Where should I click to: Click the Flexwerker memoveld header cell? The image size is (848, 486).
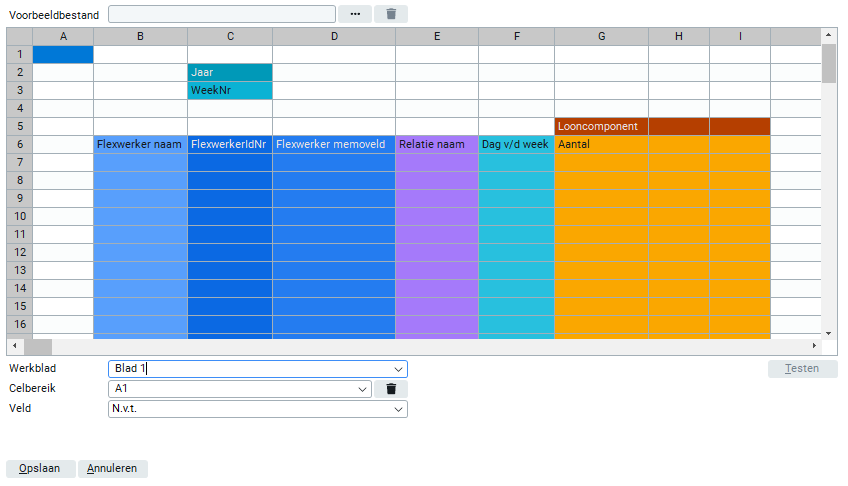pos(333,144)
